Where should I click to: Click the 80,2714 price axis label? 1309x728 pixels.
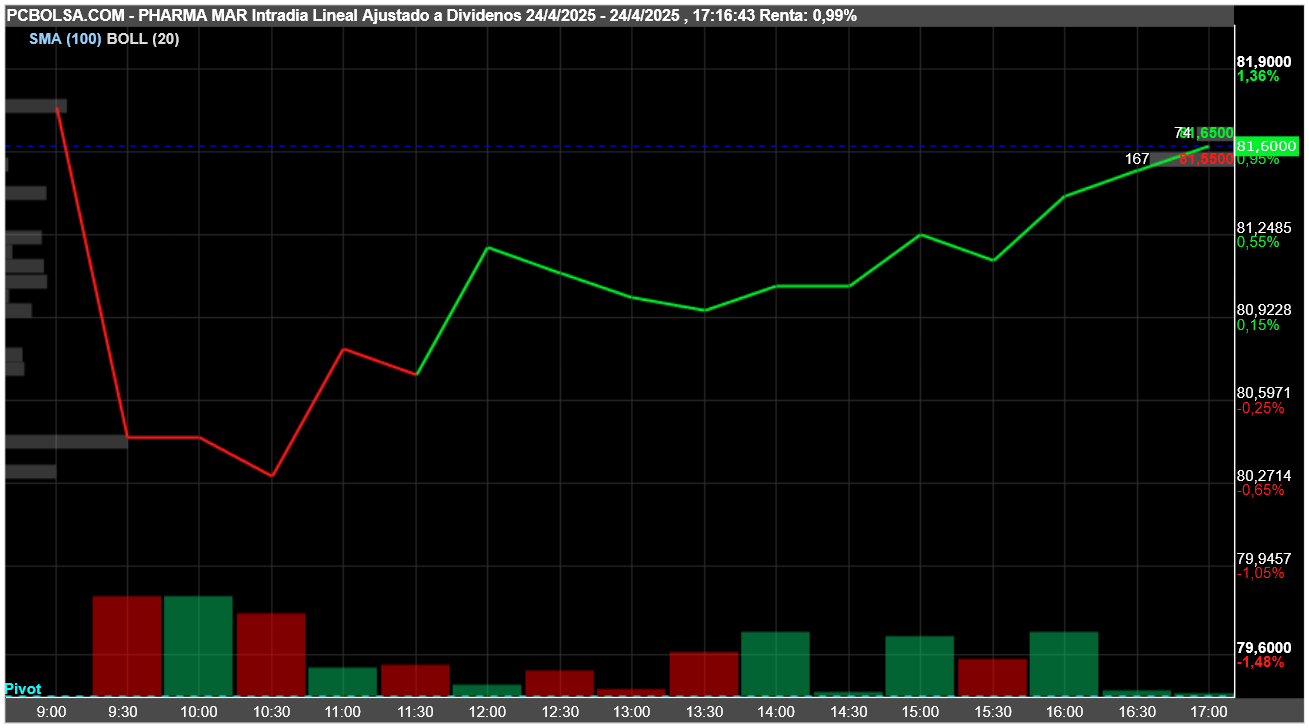(1264, 475)
